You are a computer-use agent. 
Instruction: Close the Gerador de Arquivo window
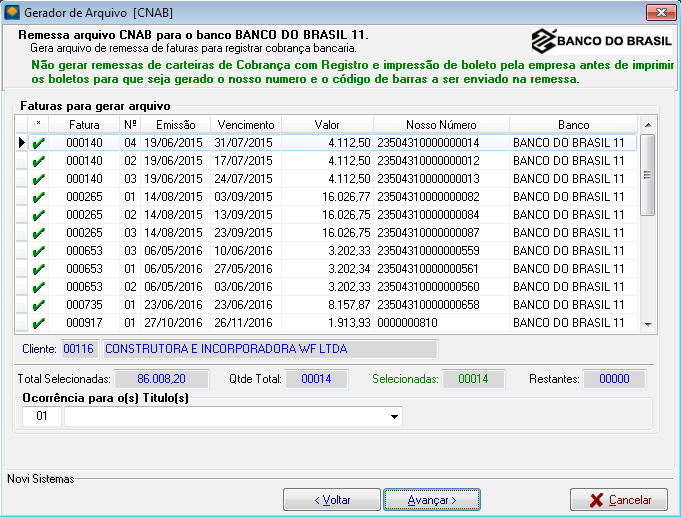pos(661,12)
